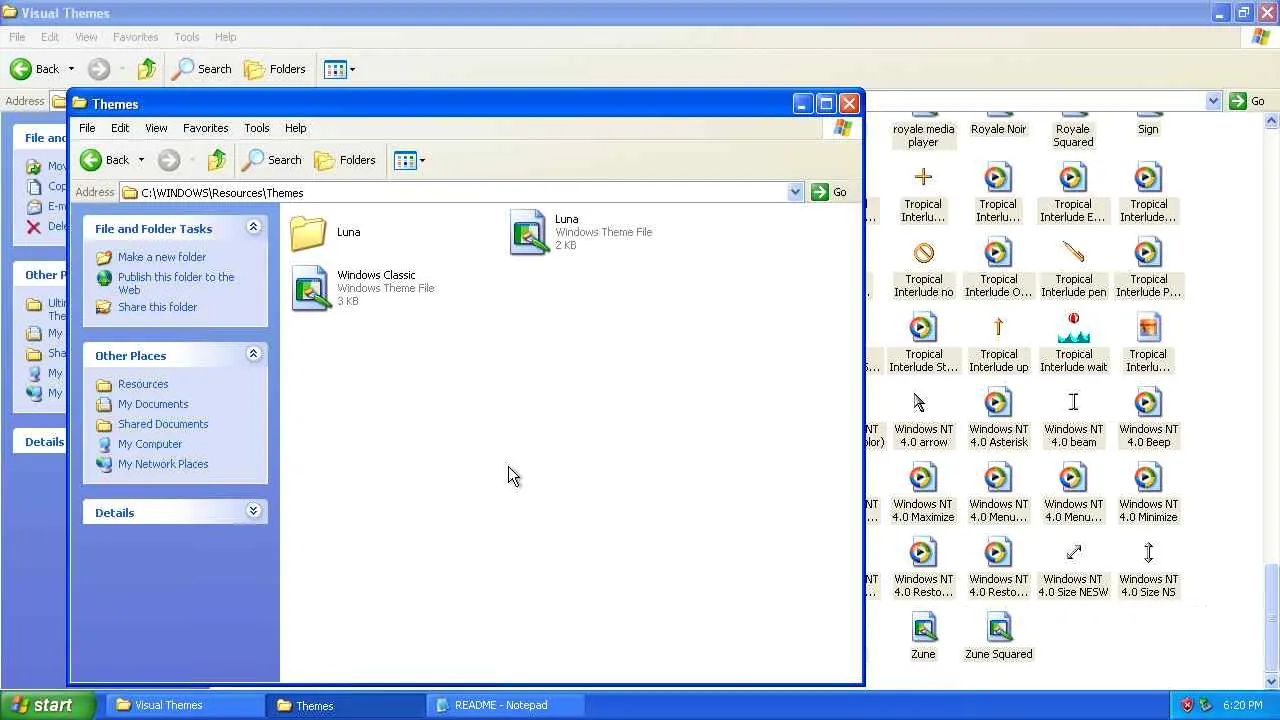Viewport: 1280px width, 720px height.
Task: Open Tools menu in Themes window
Action: coord(256,128)
